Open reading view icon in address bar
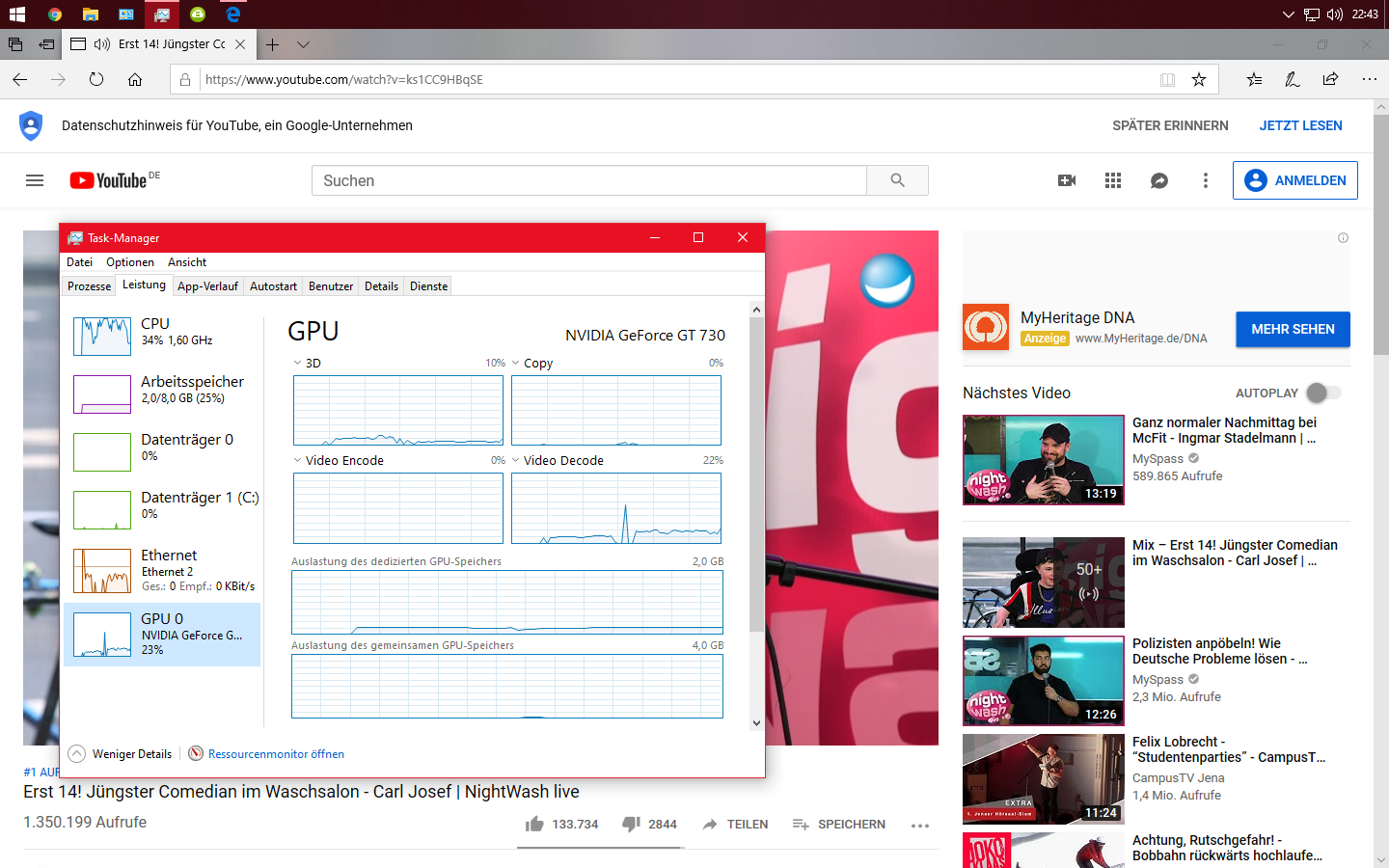The height and width of the screenshot is (868, 1389). [x=1167, y=79]
